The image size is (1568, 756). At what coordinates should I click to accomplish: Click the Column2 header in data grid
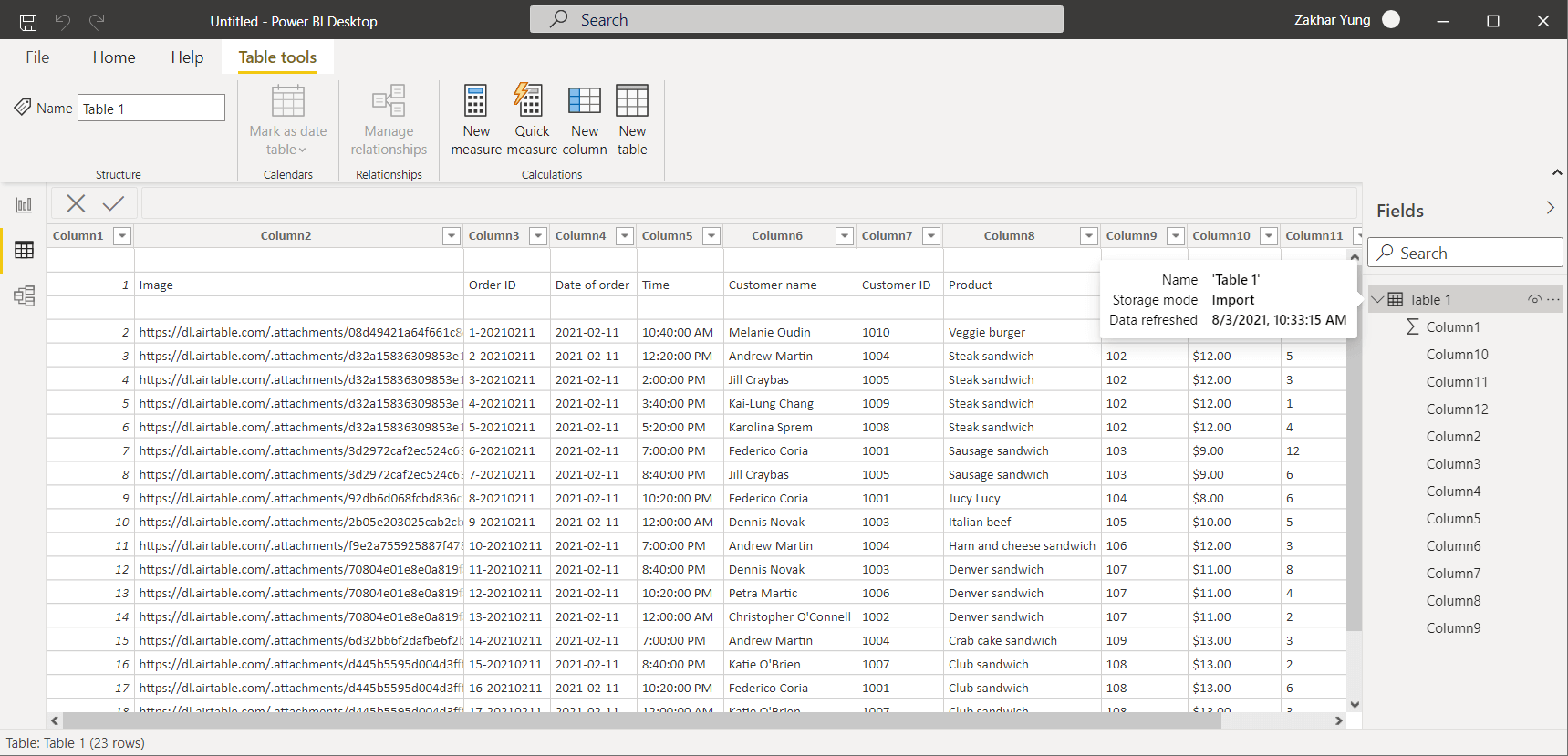click(286, 235)
